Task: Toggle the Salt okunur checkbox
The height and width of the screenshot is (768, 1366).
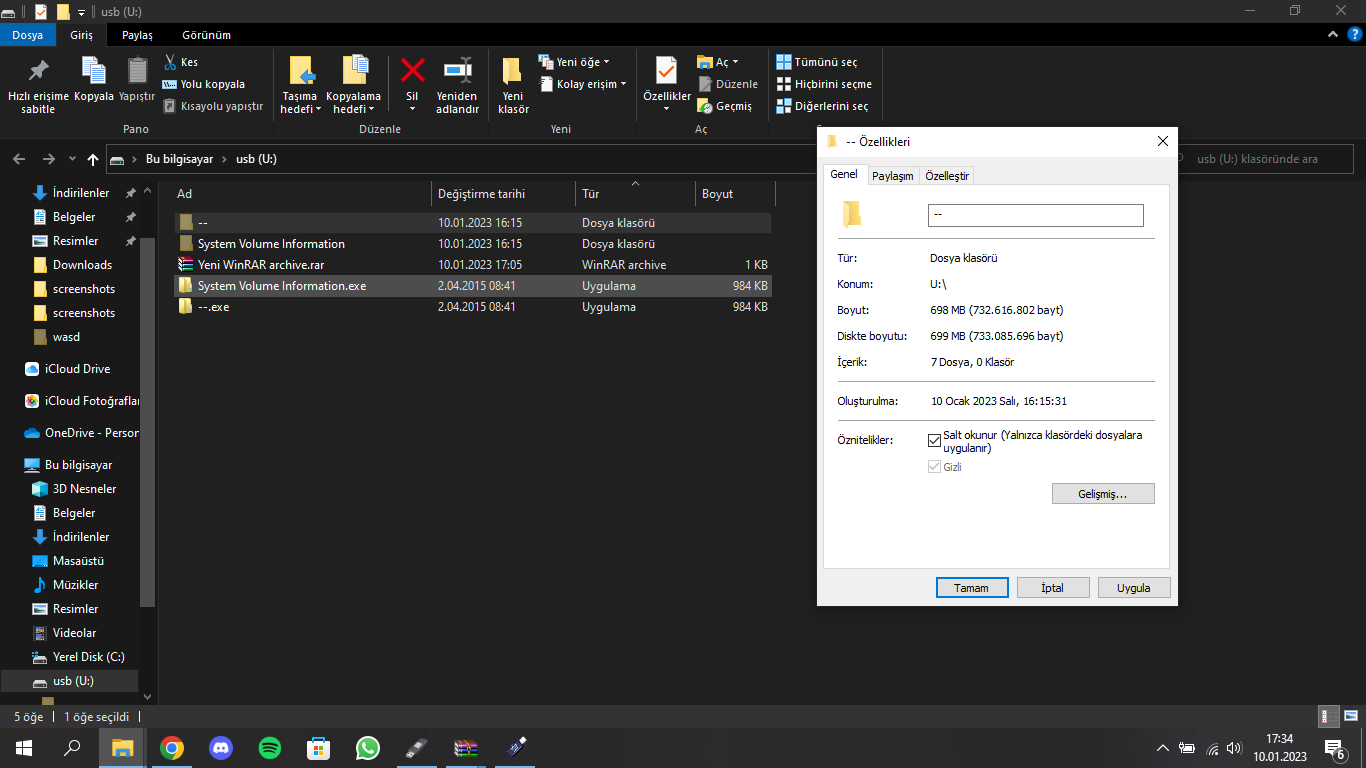Action: coord(934,440)
